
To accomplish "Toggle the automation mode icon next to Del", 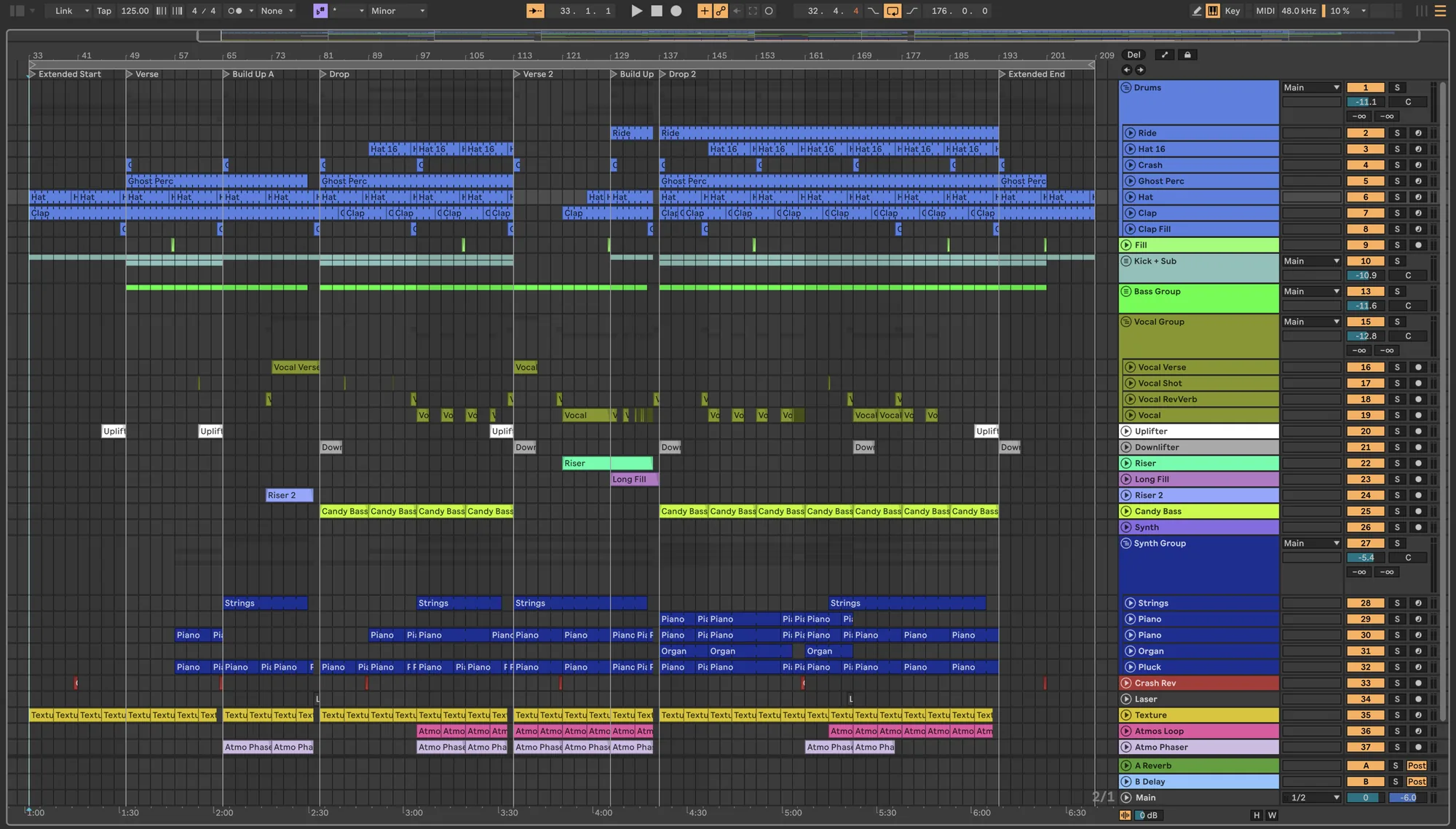I will point(1164,55).
